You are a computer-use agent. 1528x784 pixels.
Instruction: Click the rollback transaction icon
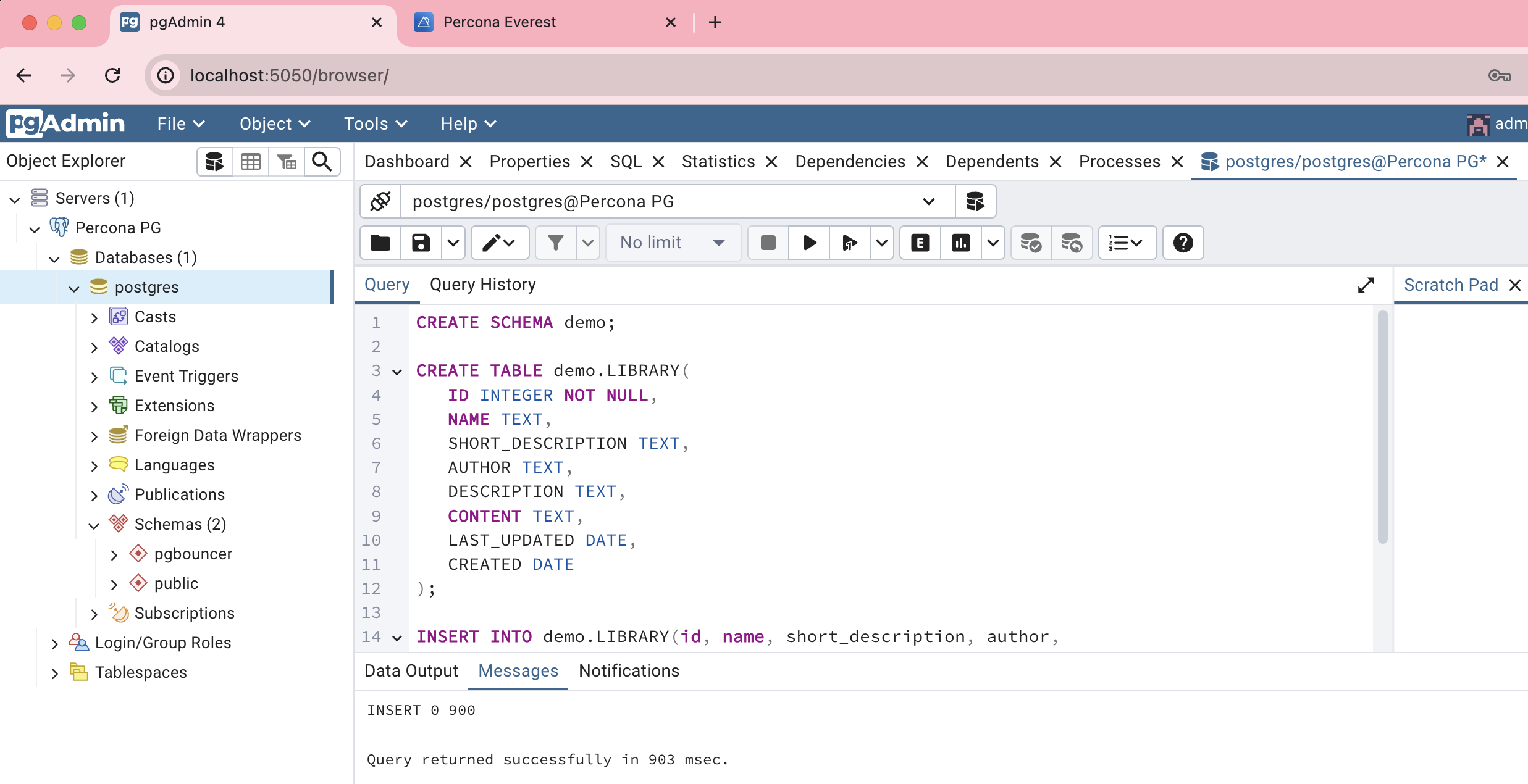1072,243
